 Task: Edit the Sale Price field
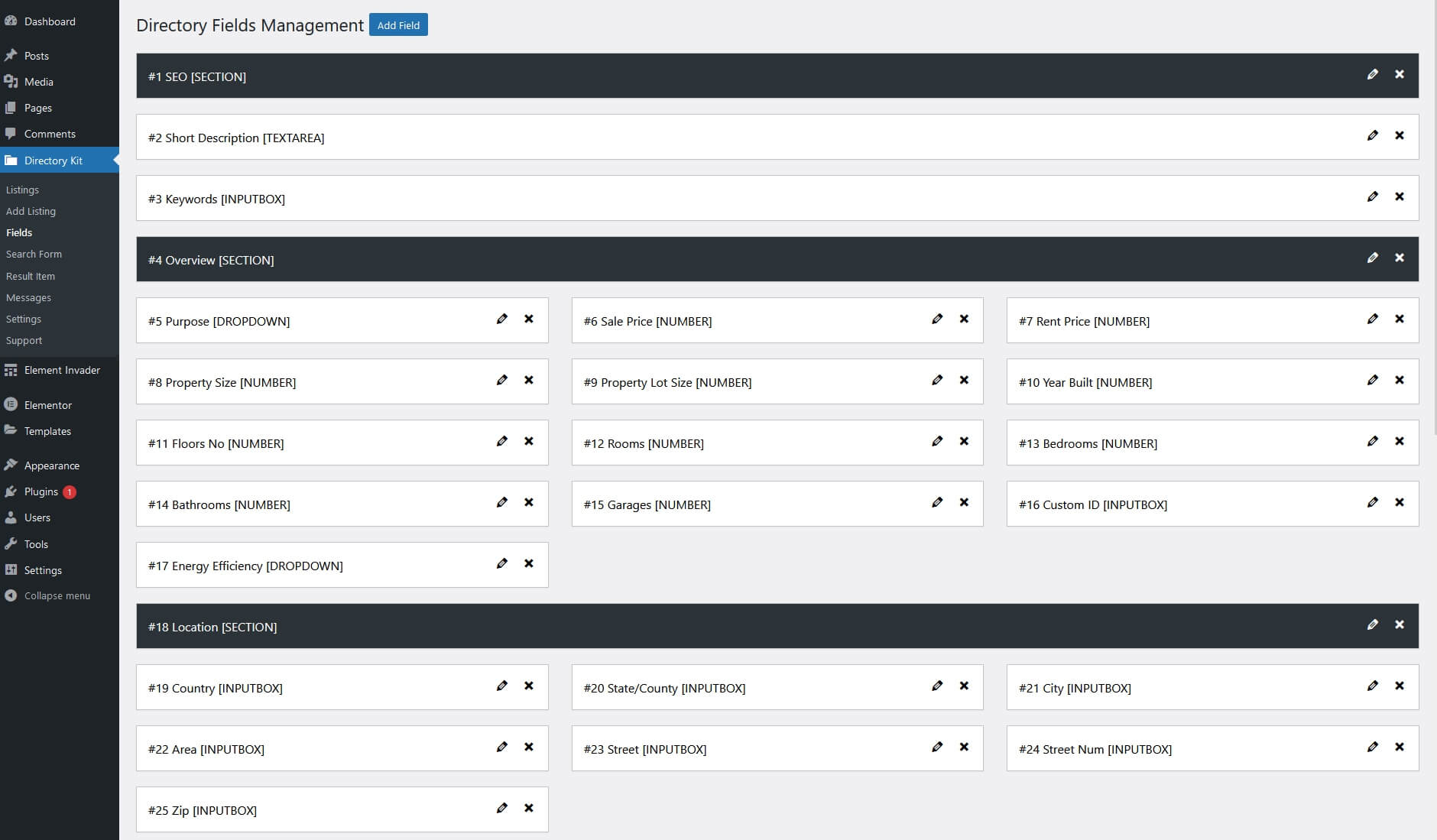pos(938,319)
